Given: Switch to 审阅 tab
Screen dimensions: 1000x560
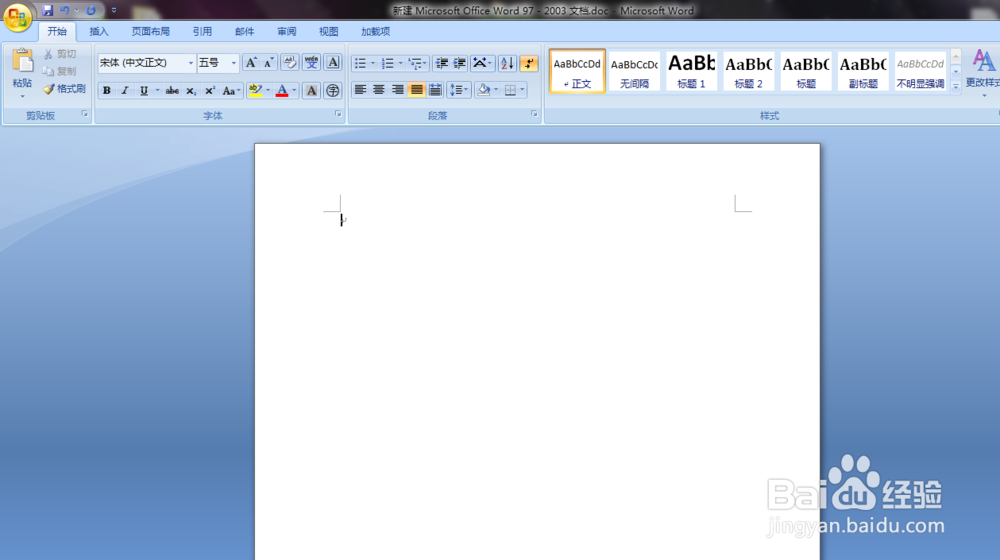Looking at the screenshot, I should (286, 31).
